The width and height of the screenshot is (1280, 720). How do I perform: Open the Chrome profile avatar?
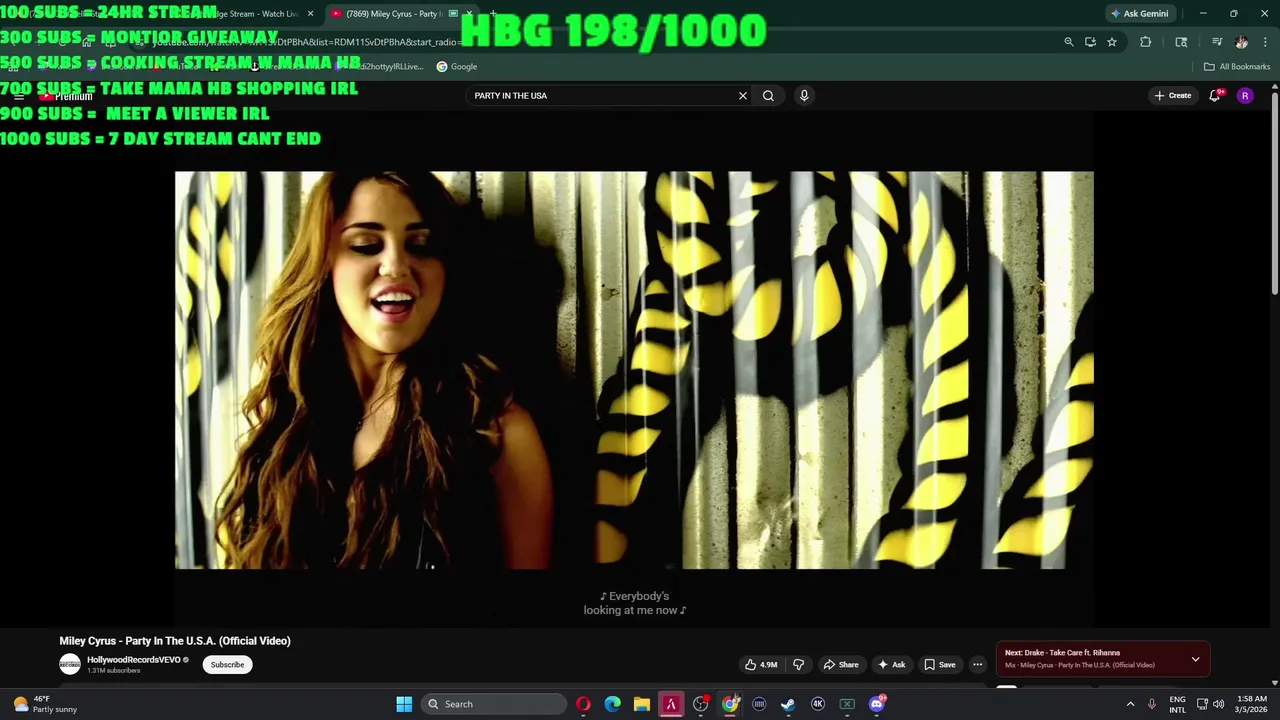pyautogui.click(x=1241, y=42)
